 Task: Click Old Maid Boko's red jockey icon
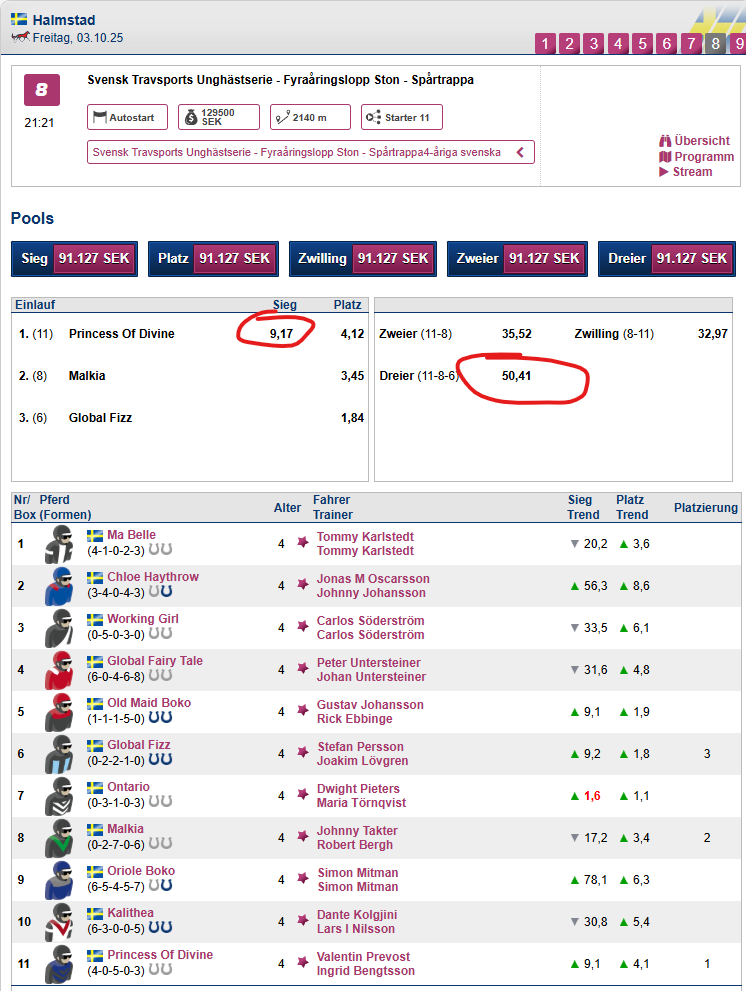pyautogui.click(x=58, y=713)
